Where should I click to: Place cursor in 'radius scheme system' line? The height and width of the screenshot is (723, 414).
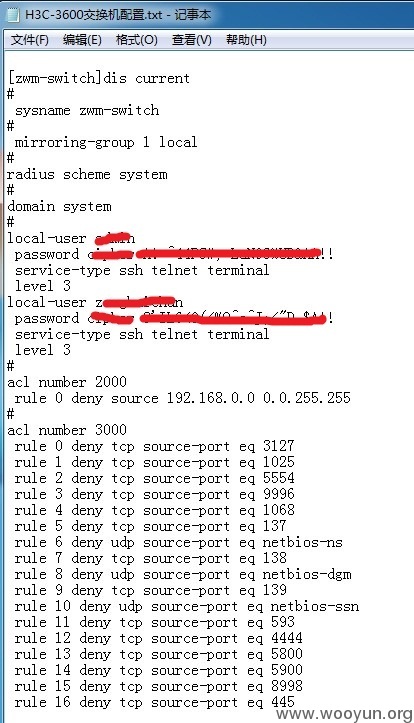tap(87, 175)
